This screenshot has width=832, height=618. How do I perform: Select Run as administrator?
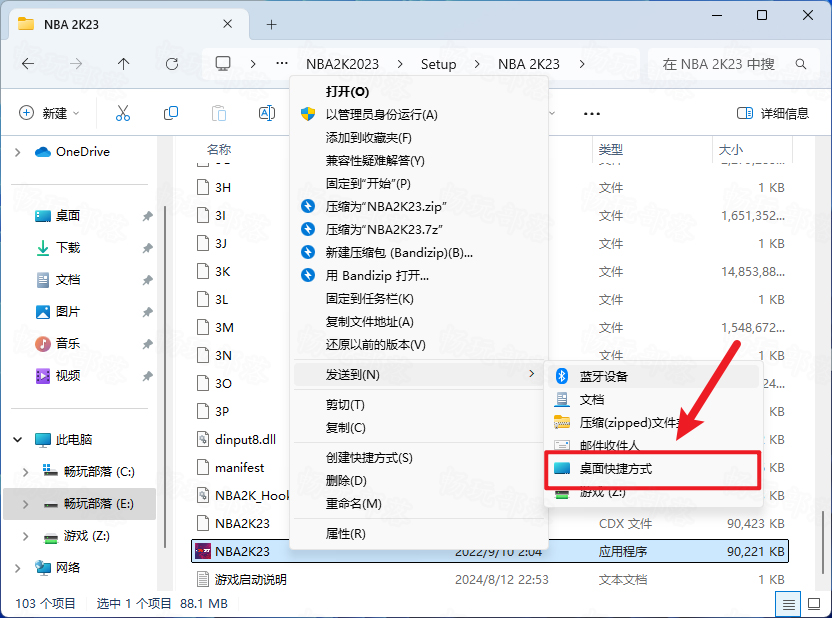pos(419,115)
